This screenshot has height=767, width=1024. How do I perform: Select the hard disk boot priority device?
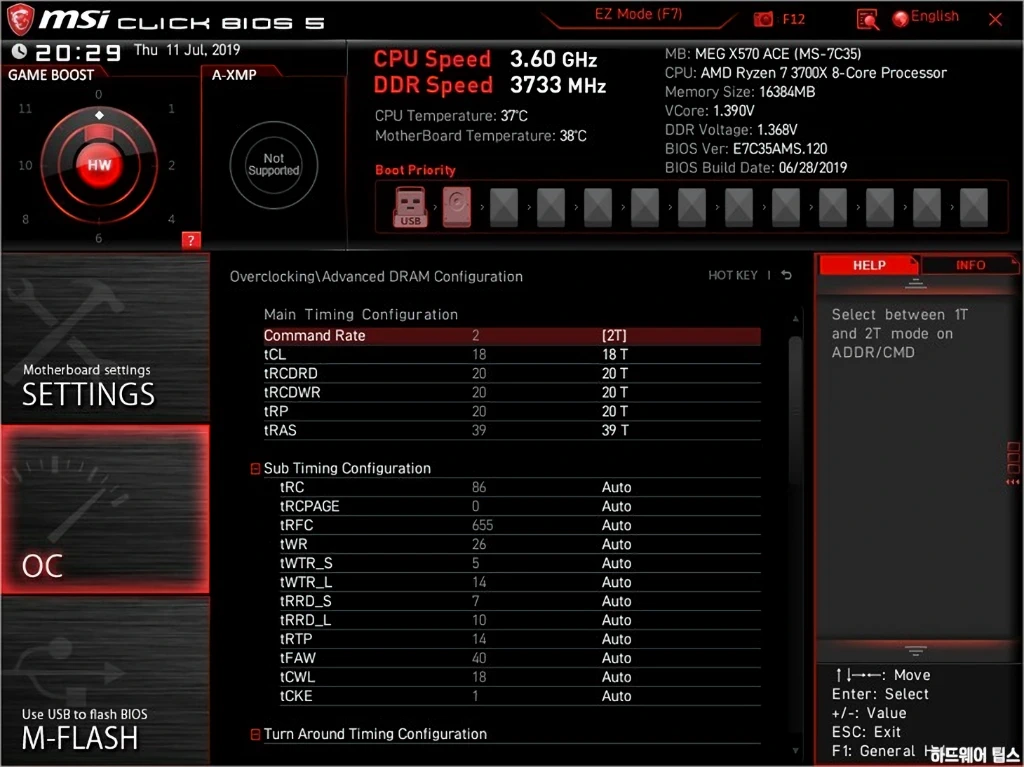tap(456, 206)
